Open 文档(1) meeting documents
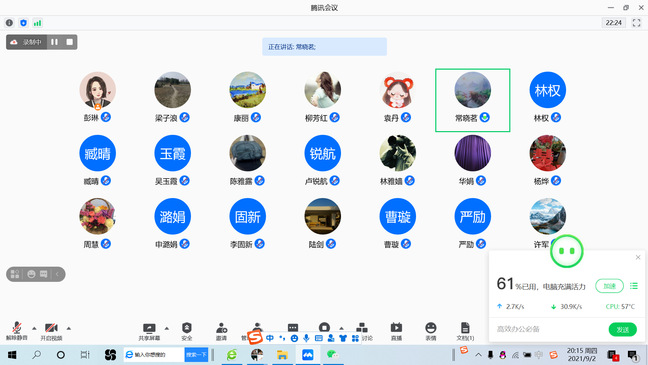 (465, 331)
